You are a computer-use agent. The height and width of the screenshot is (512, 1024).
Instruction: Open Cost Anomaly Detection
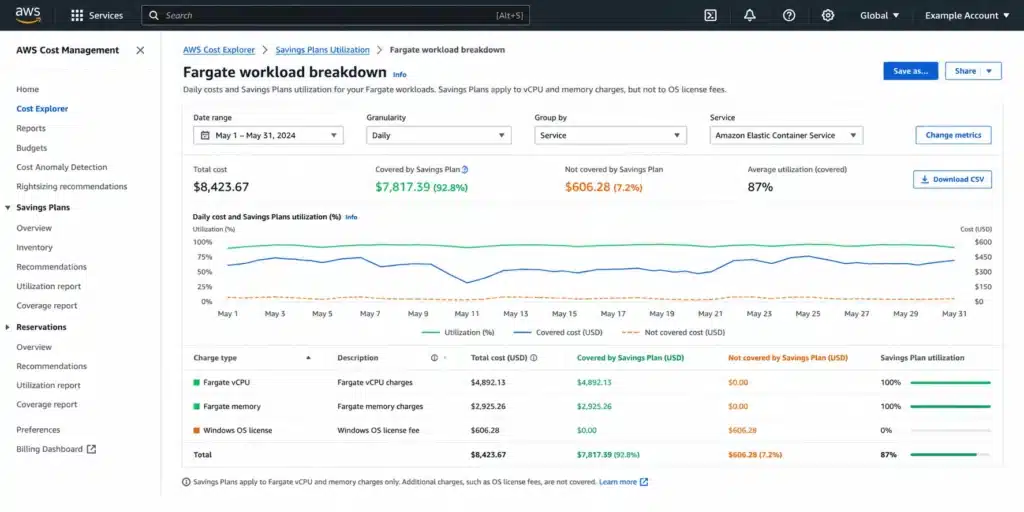tap(61, 167)
